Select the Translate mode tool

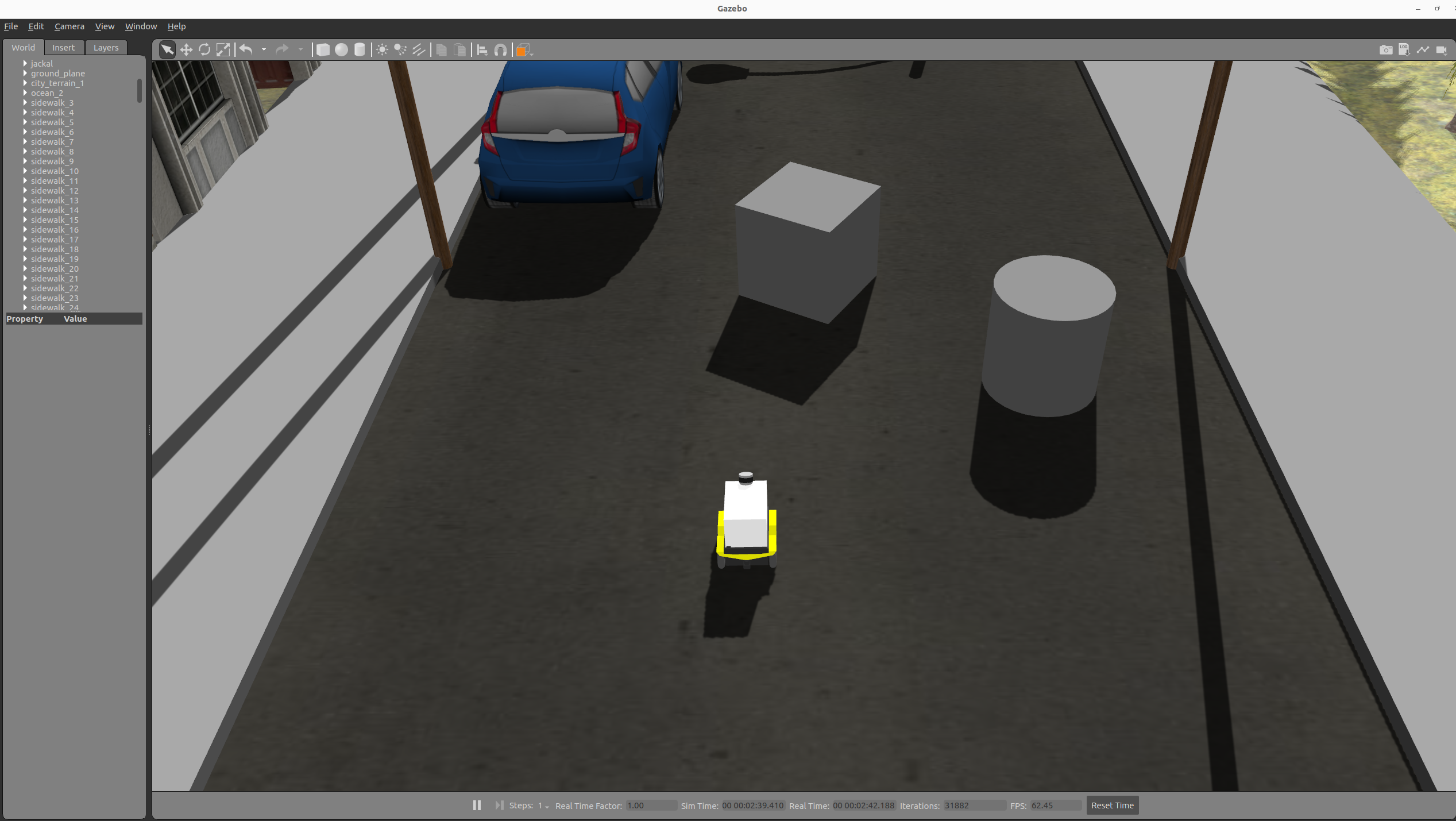[186, 50]
